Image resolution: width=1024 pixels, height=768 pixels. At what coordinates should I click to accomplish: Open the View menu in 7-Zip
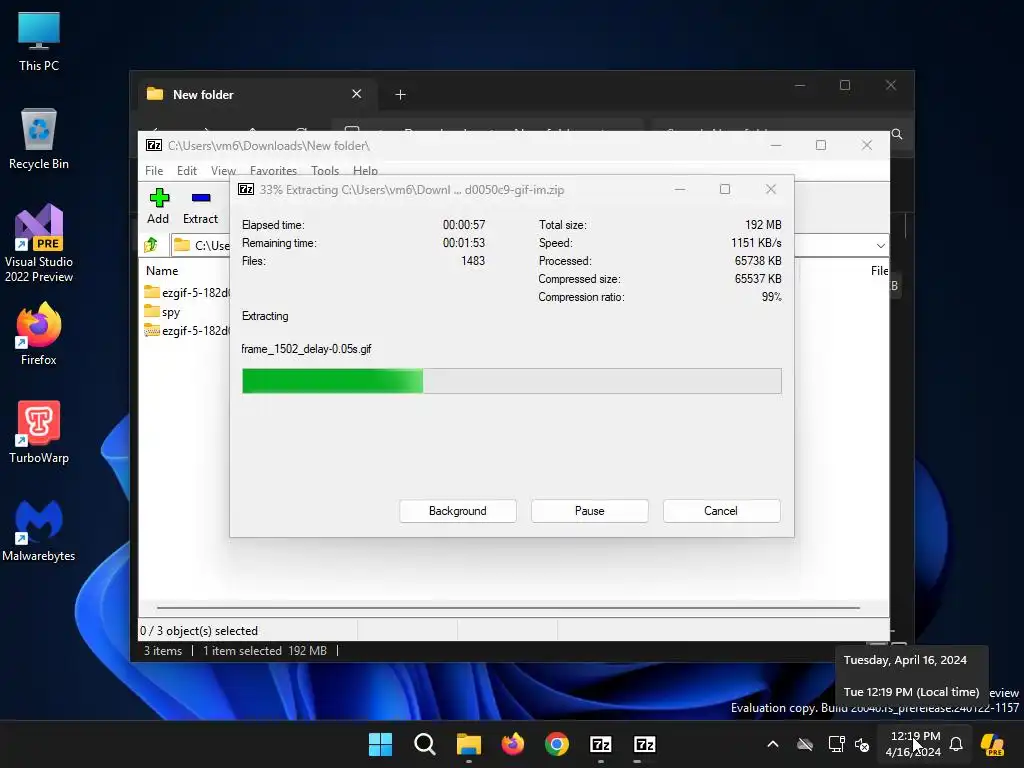223,170
